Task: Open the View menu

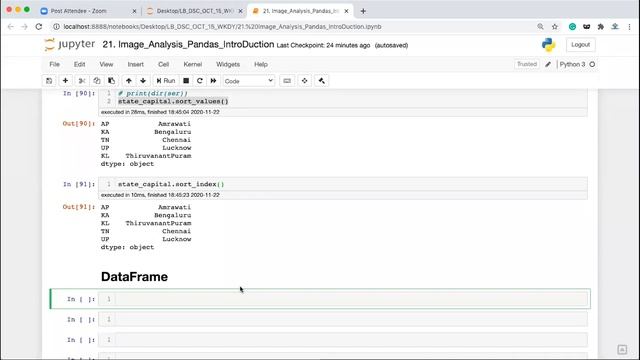Action: [x=106, y=64]
